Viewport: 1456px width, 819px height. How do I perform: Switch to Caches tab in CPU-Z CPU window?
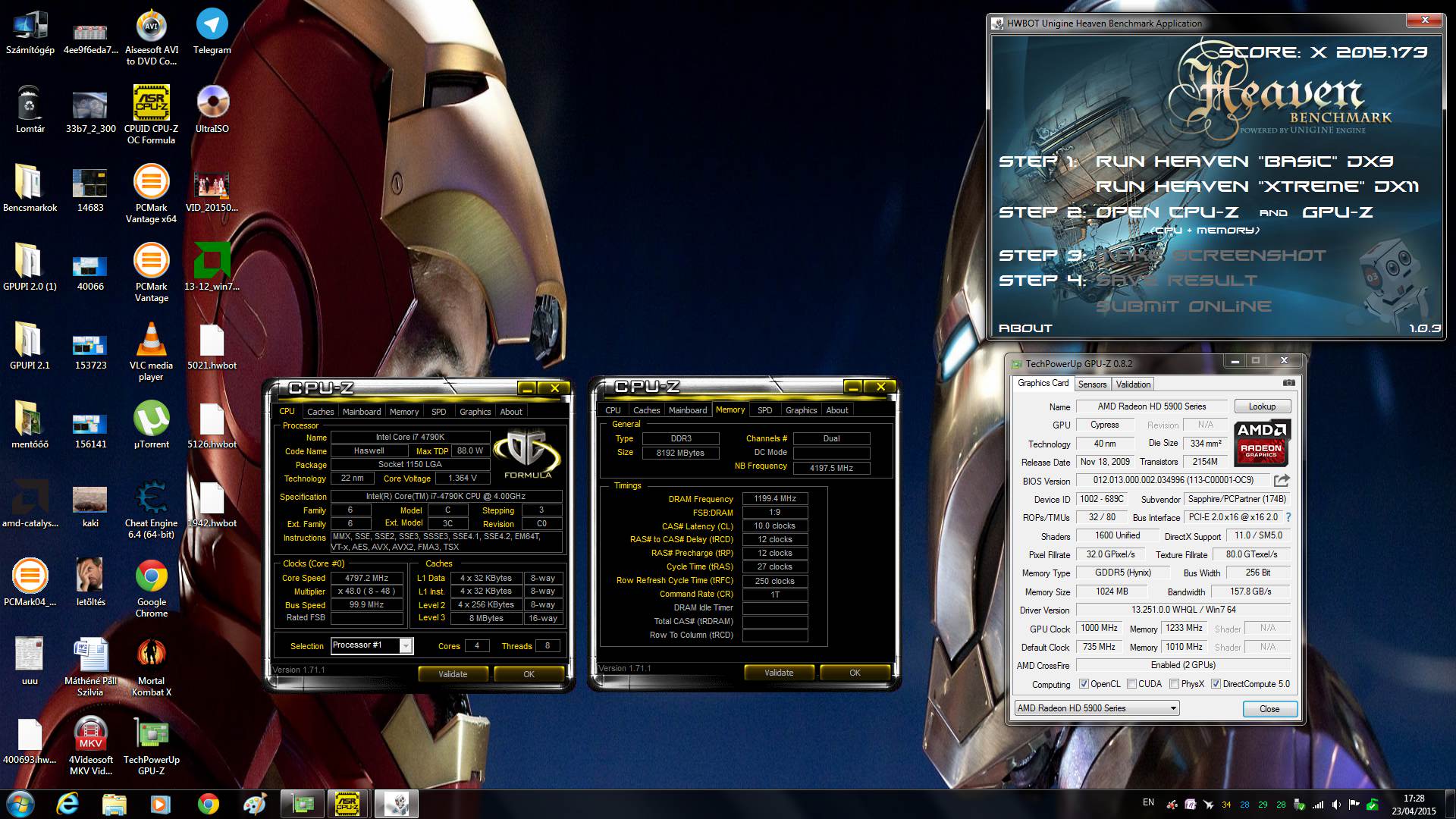tap(320, 412)
